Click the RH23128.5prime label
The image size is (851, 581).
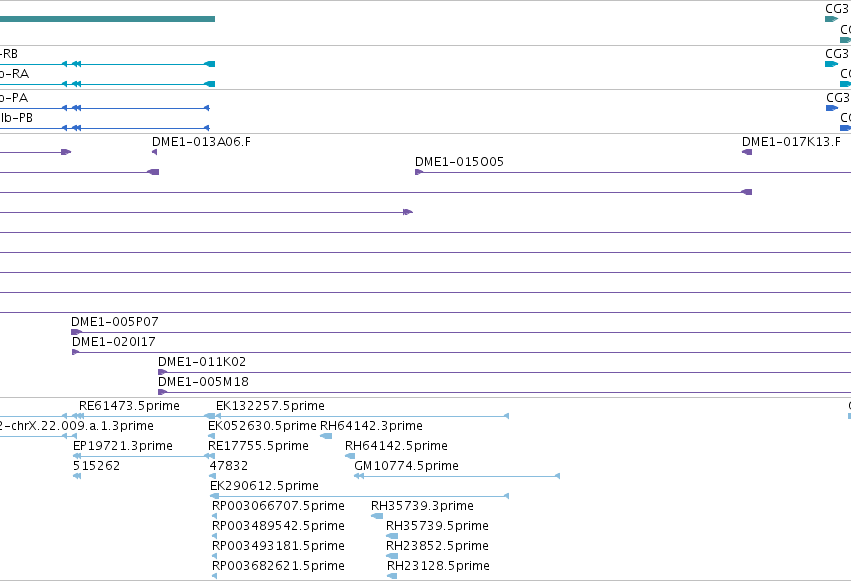click(438, 566)
